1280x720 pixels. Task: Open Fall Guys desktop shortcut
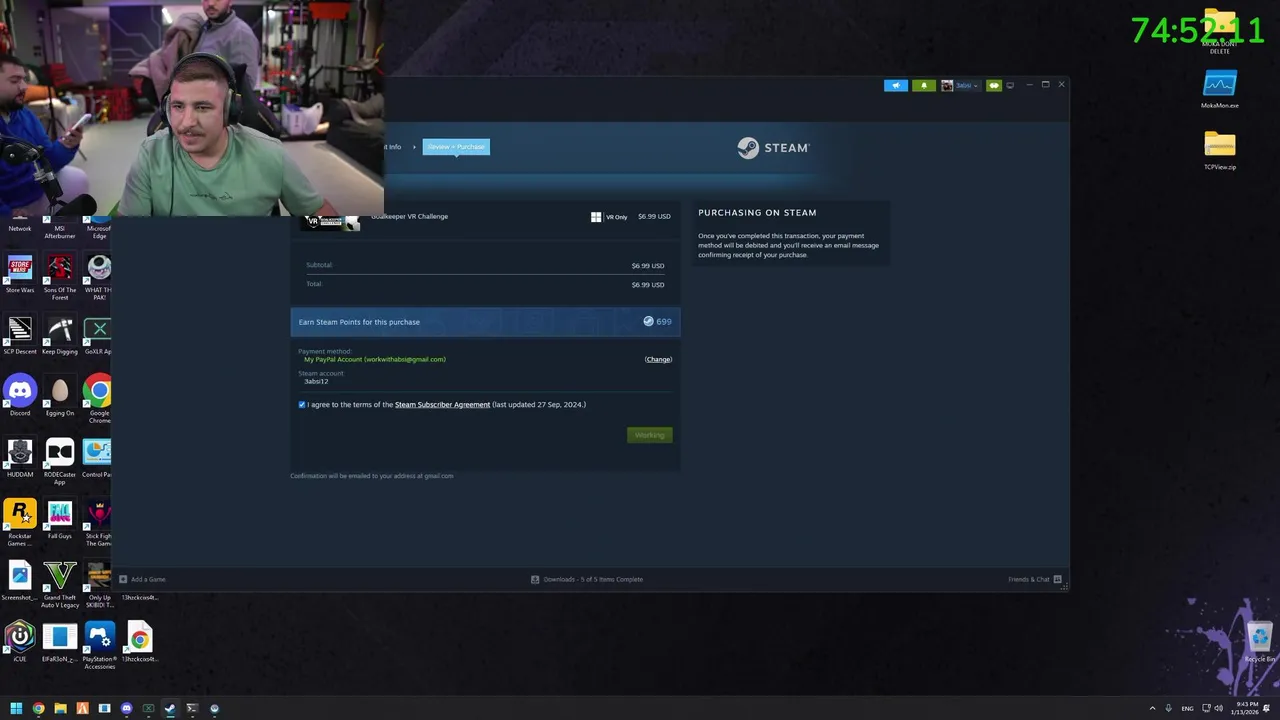click(60, 520)
